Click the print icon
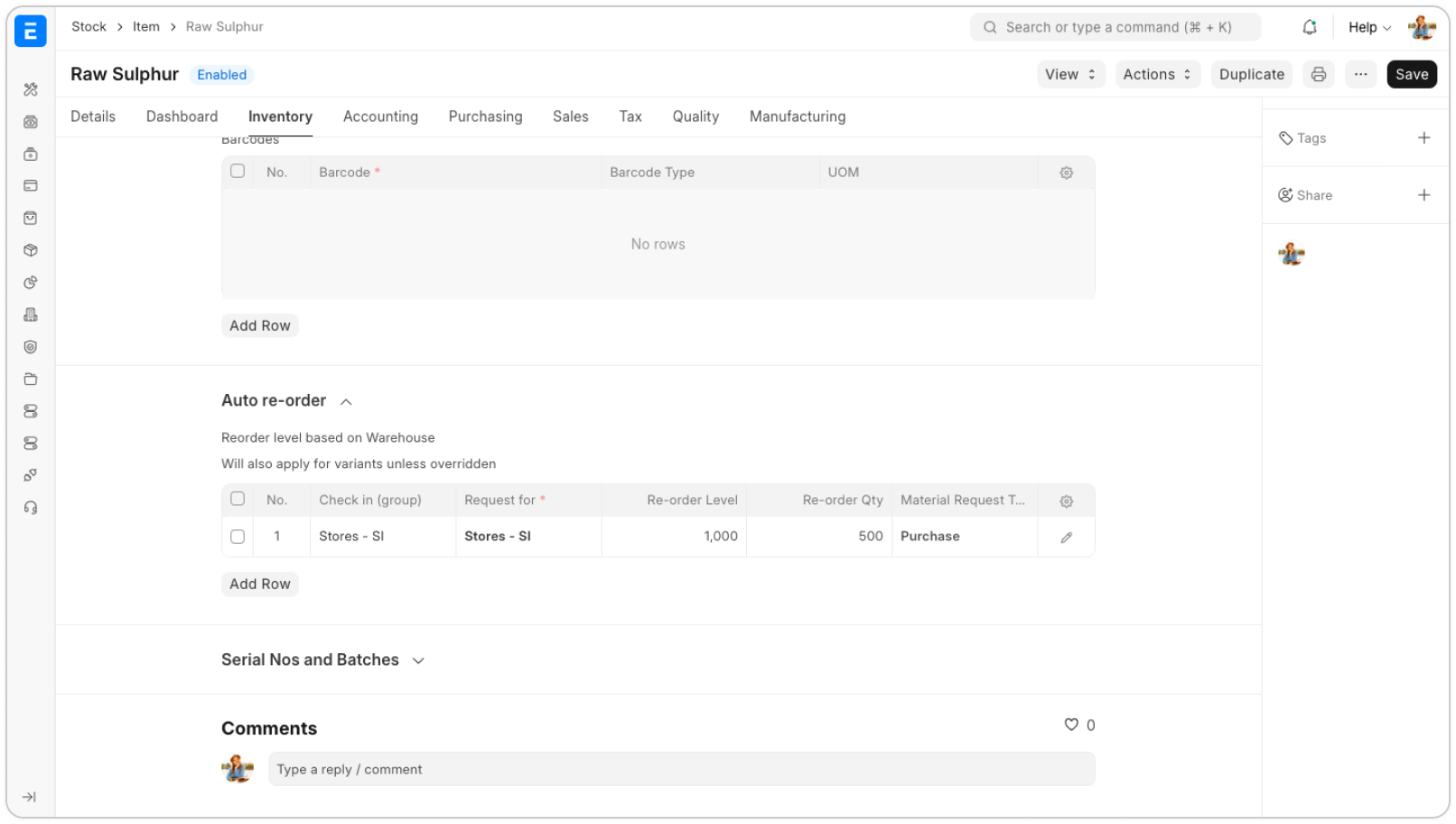1456x824 pixels. coord(1319,74)
